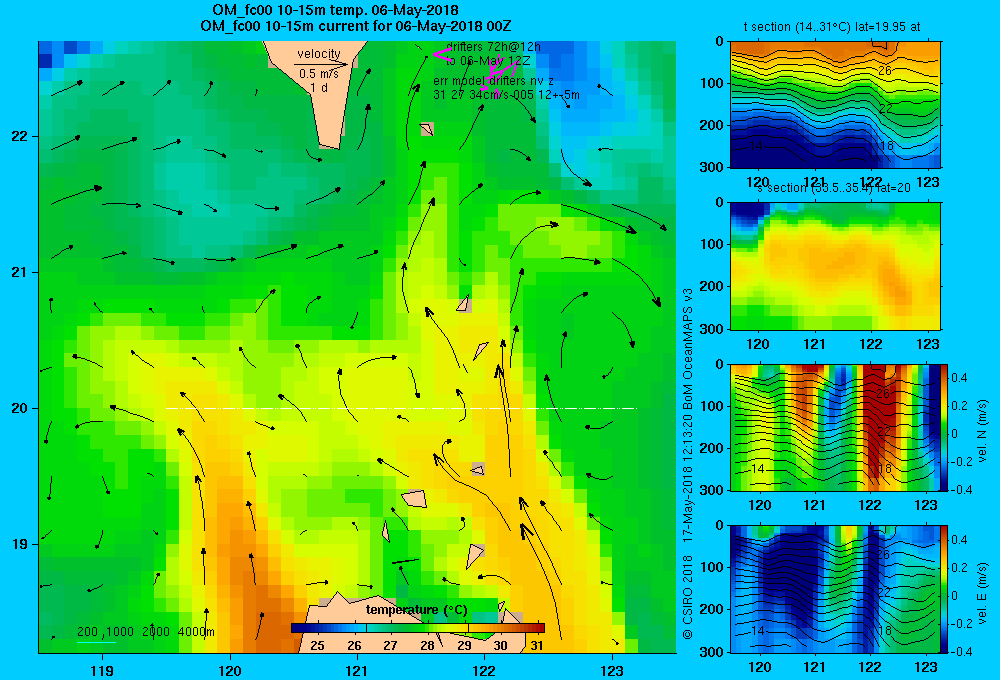Click the 'vel. N (m/s)' axis label
Screen dimensions: 1000x680
click(982, 431)
